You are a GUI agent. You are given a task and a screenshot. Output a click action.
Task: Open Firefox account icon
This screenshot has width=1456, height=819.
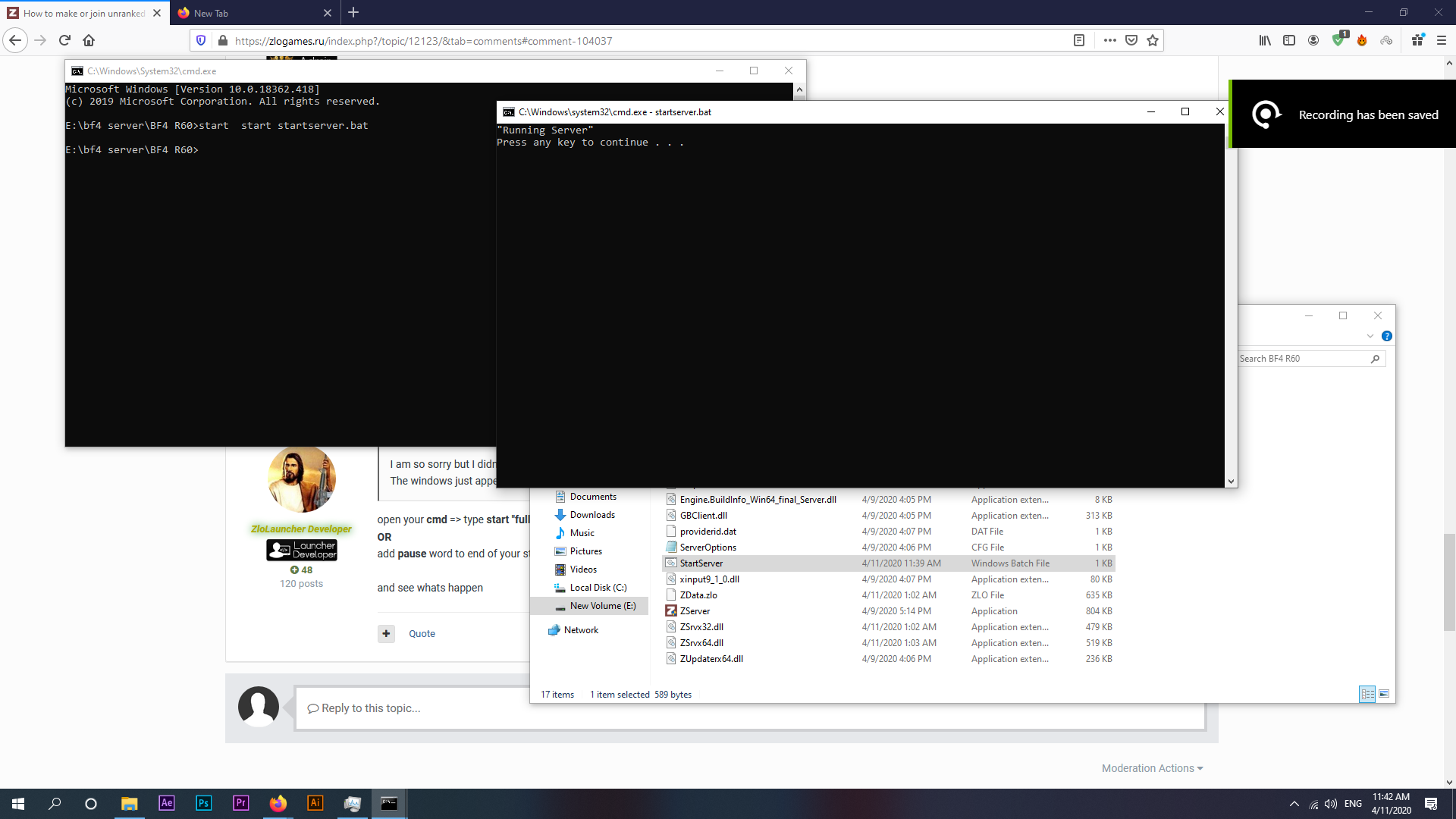(1313, 40)
